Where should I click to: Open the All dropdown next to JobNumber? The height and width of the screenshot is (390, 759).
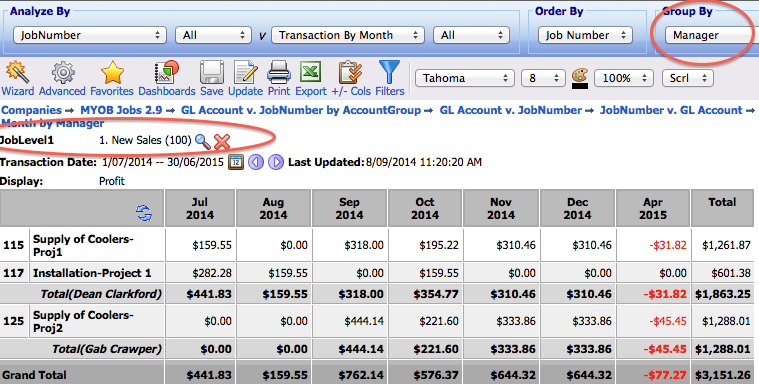coord(213,35)
